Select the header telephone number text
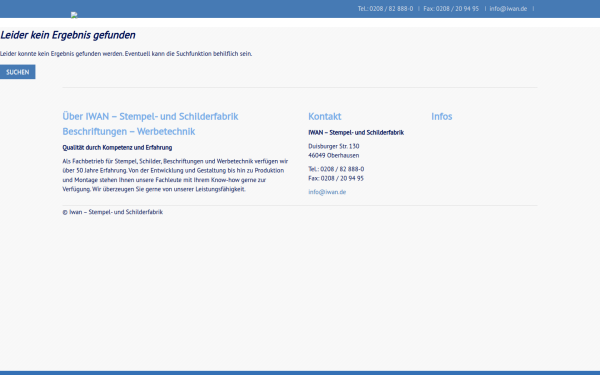Screen dimensions: 600x375 tap(385, 9)
